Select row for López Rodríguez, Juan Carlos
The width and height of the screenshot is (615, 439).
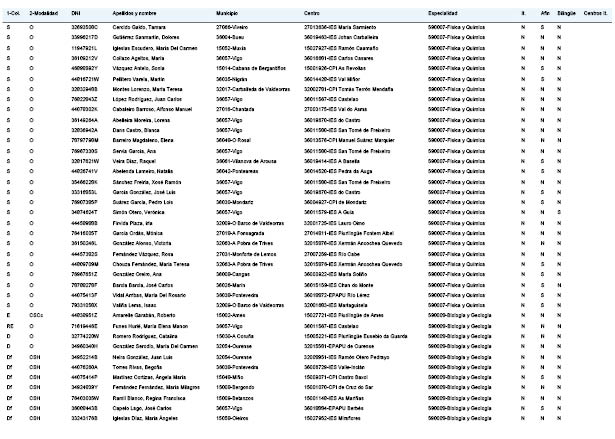308,99
